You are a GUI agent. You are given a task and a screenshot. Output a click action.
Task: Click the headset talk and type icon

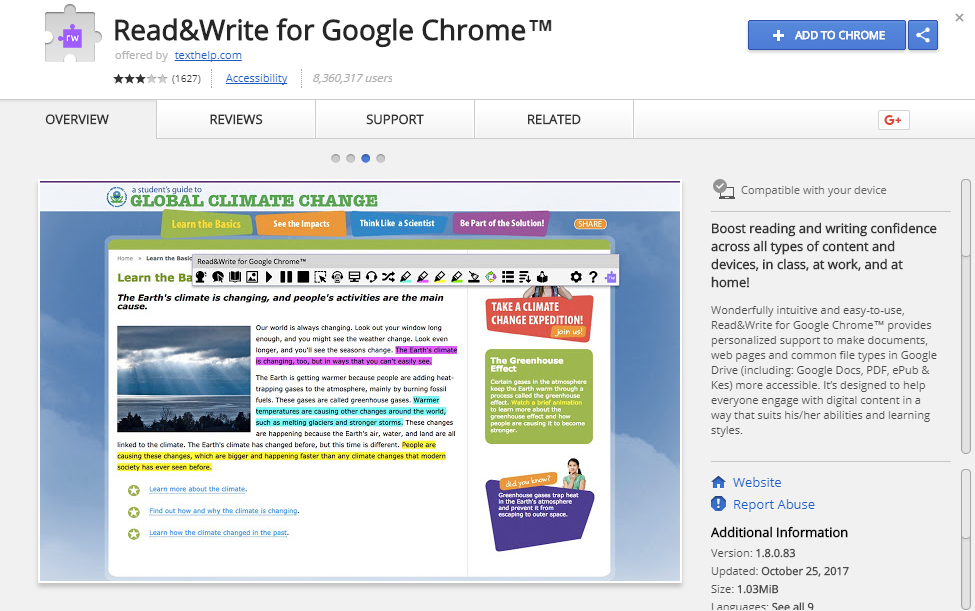(x=371, y=277)
